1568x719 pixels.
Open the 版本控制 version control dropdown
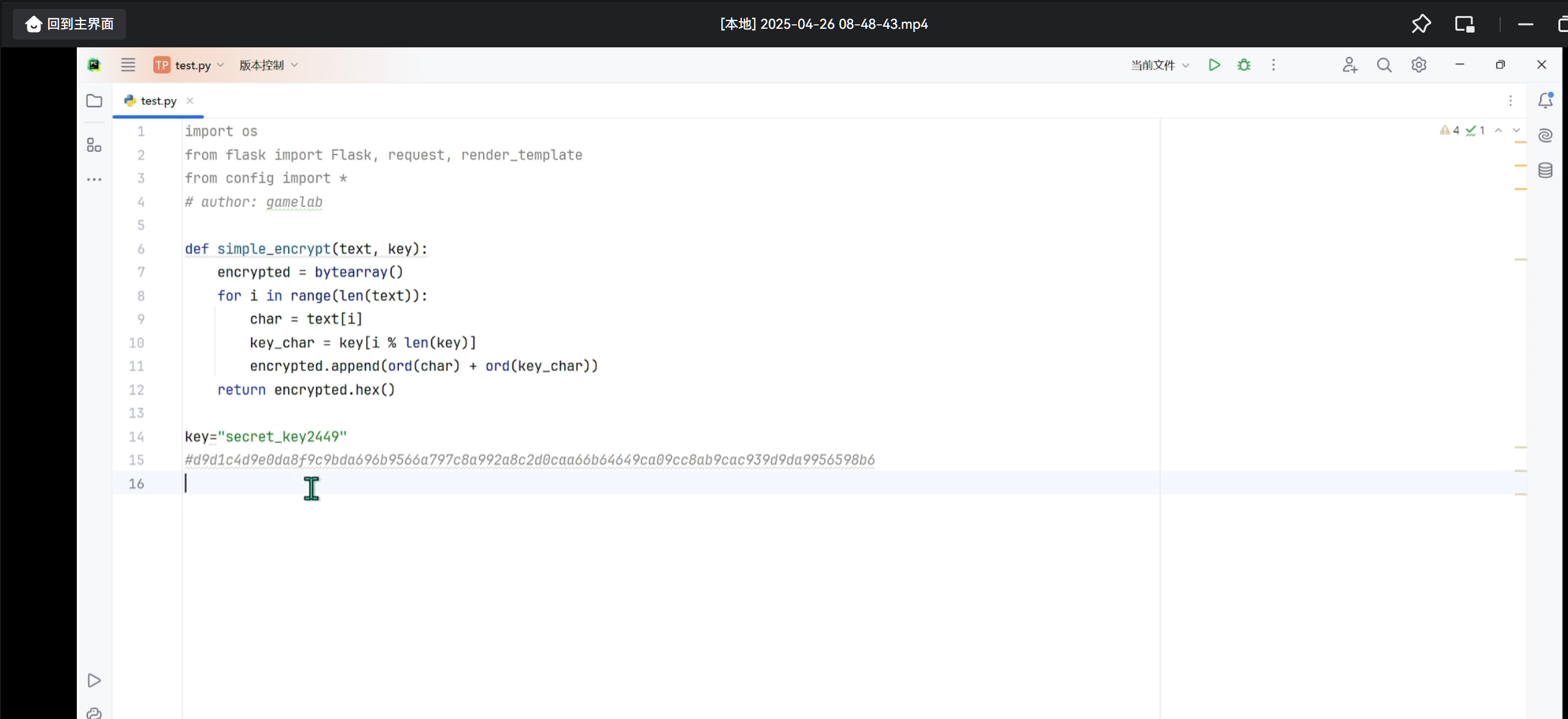(x=268, y=65)
